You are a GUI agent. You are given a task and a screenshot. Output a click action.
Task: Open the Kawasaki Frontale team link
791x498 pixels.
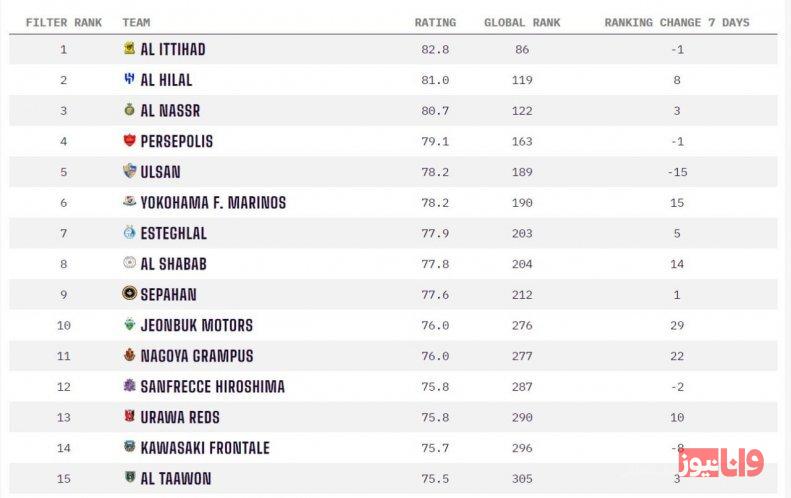pos(205,448)
